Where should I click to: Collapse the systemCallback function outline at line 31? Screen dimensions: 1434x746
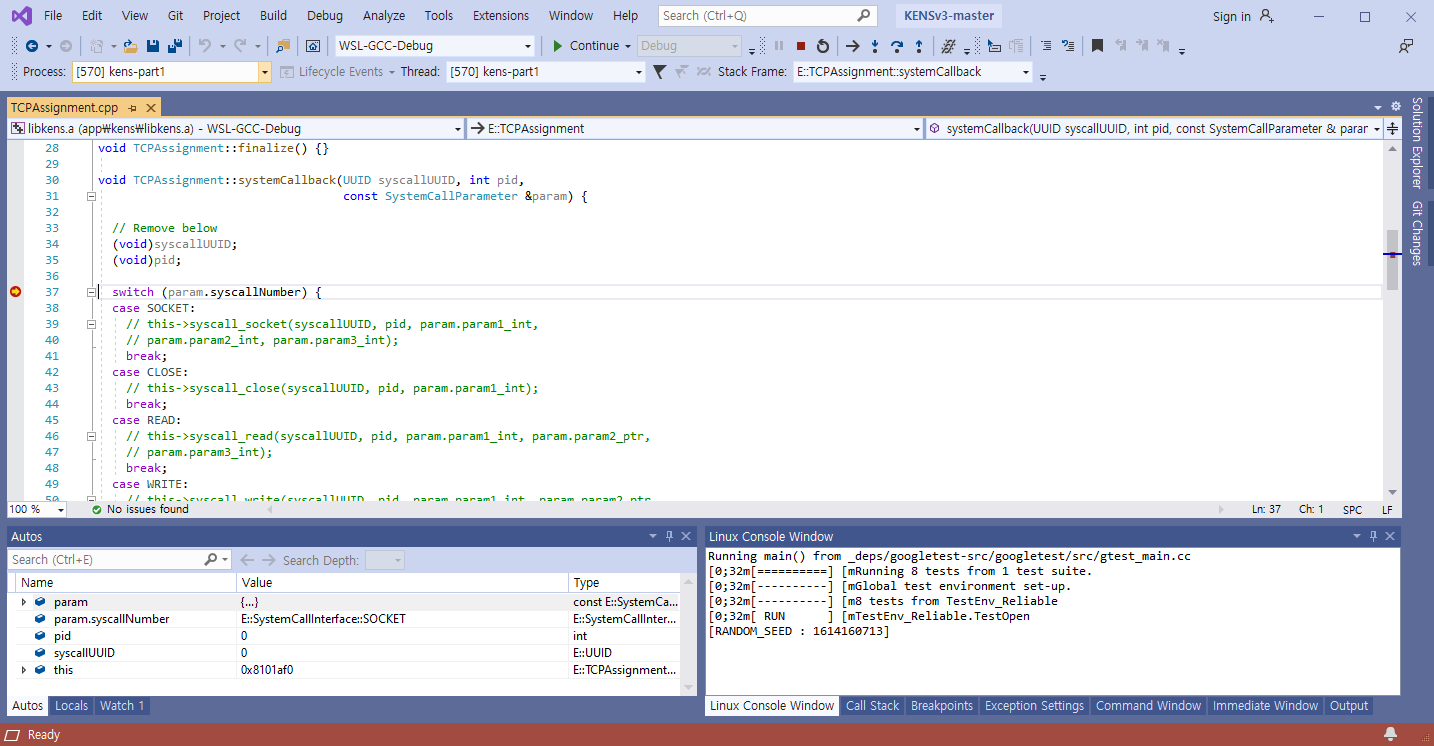pos(91,196)
